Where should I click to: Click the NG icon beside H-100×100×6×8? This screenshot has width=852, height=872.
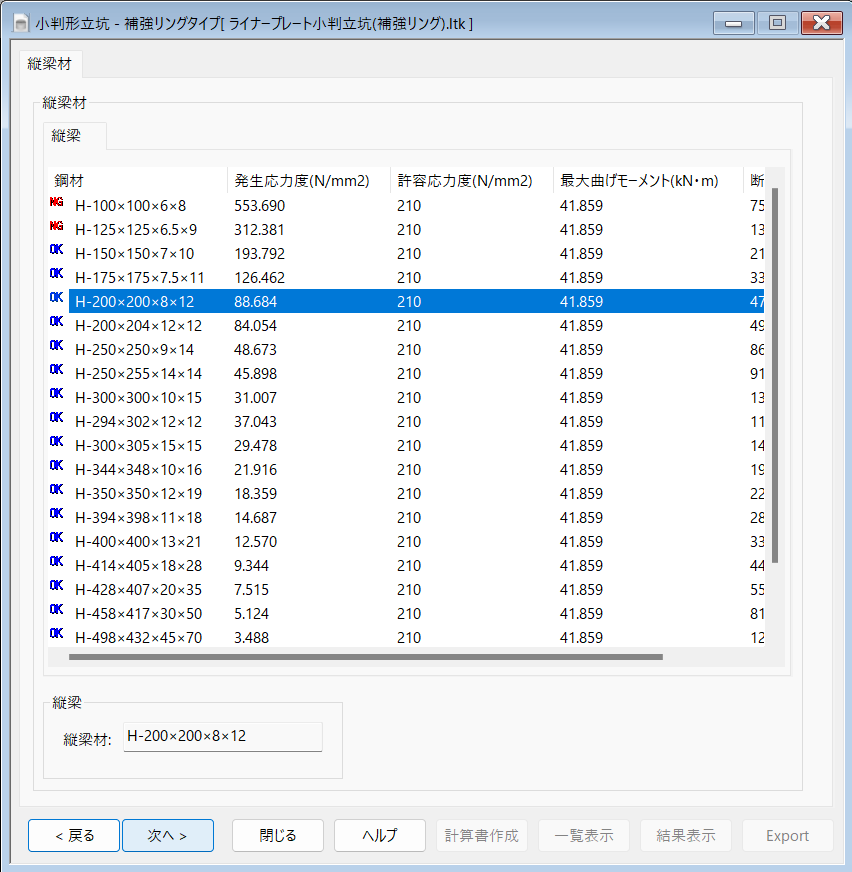click(56, 205)
